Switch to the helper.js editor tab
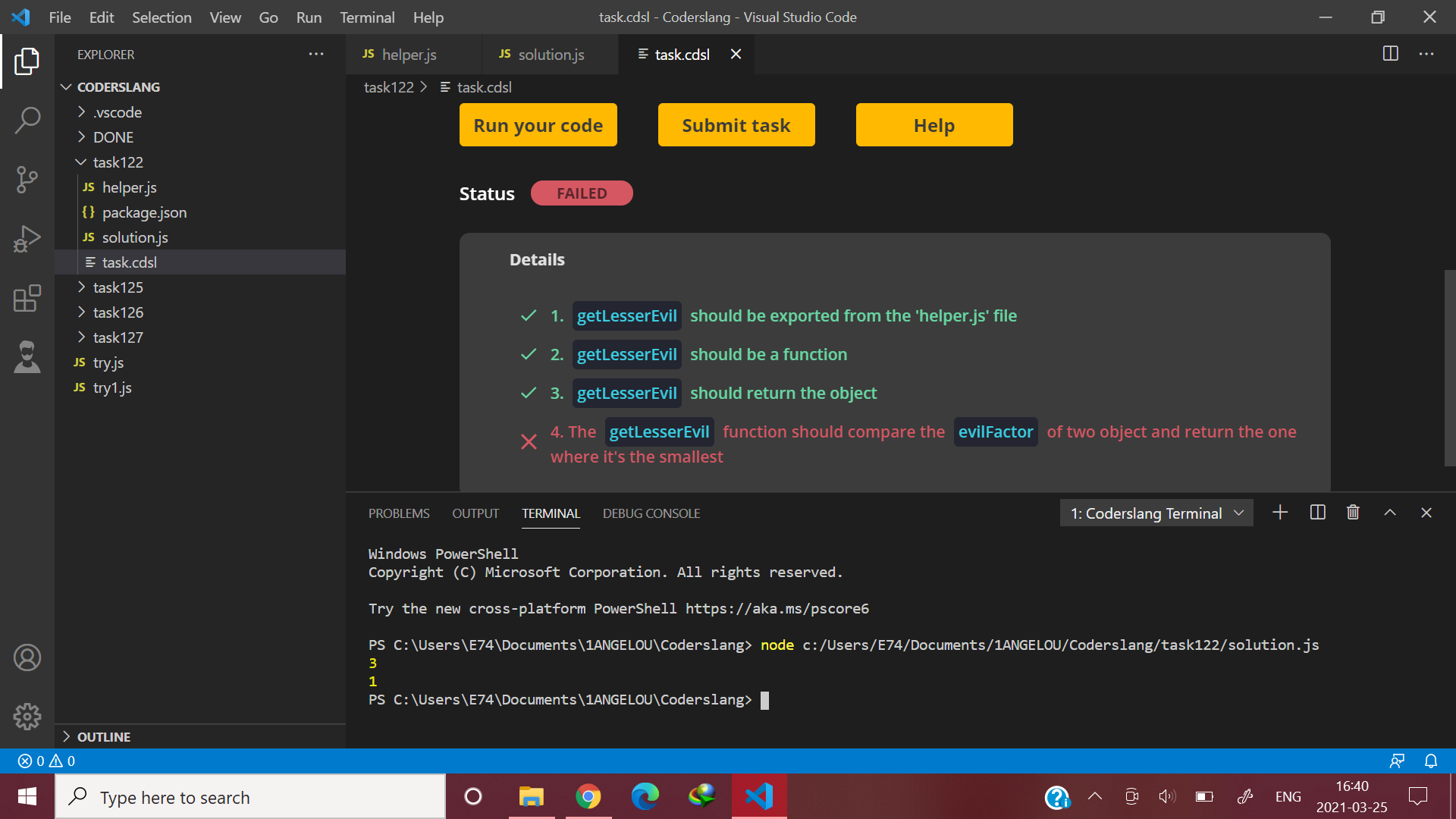Viewport: 1456px width, 819px height. click(414, 54)
